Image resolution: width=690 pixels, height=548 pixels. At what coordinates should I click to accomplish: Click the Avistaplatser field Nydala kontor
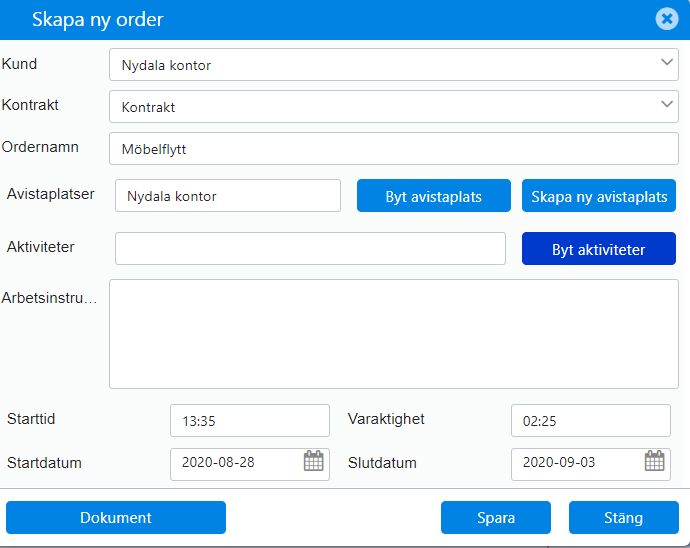[228, 195]
